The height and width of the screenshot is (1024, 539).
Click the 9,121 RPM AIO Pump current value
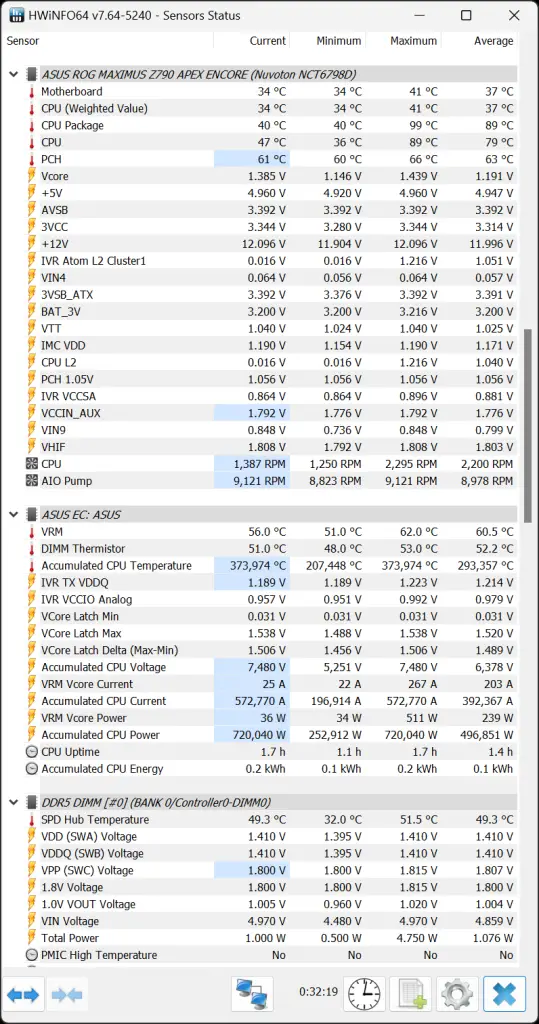coord(259,481)
